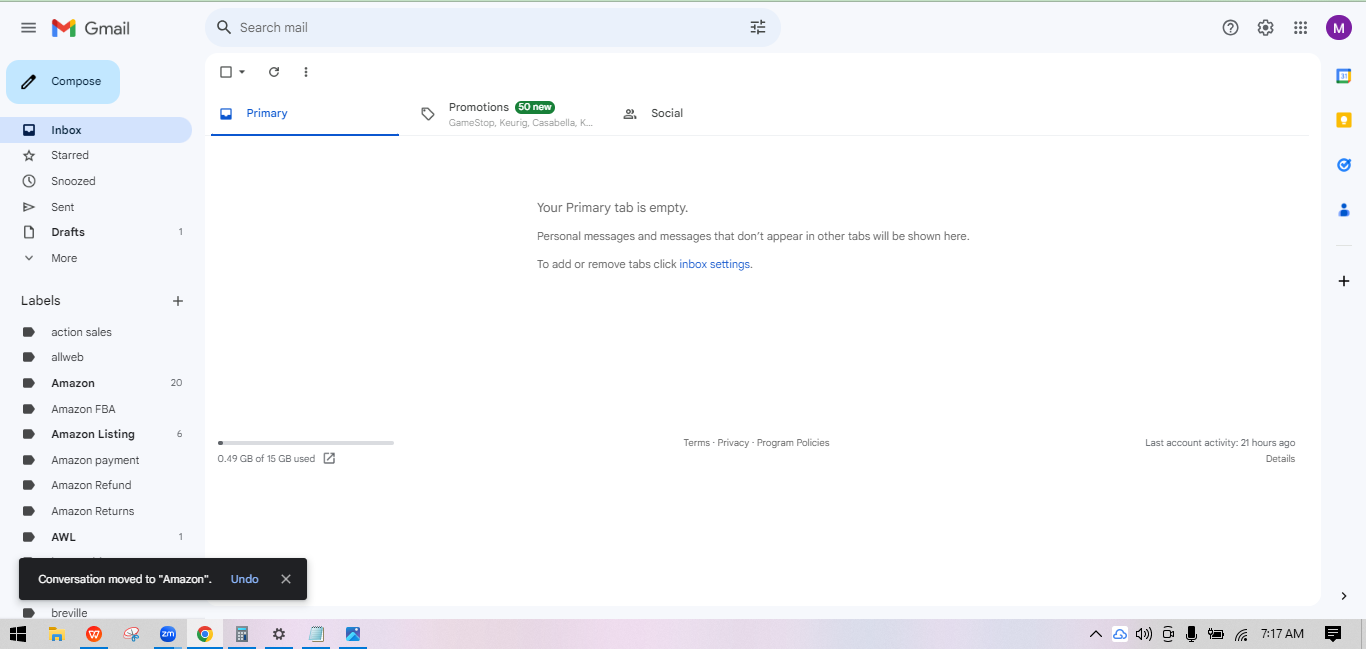Open Windows Settings taskbar gear icon
Screen dimensions: 1366x649
[x=279, y=634]
